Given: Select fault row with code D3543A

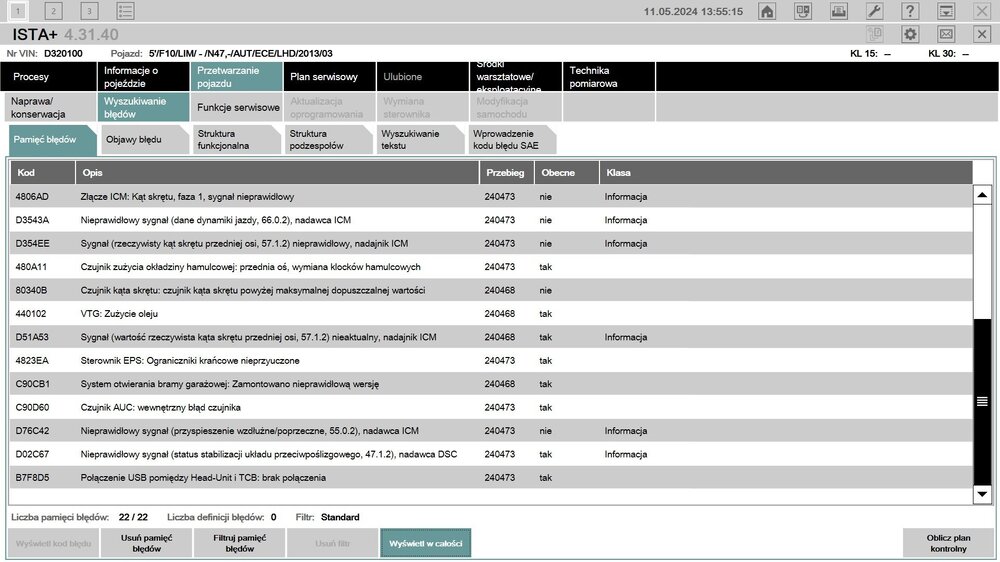Looking at the screenshot, I should click(491, 220).
